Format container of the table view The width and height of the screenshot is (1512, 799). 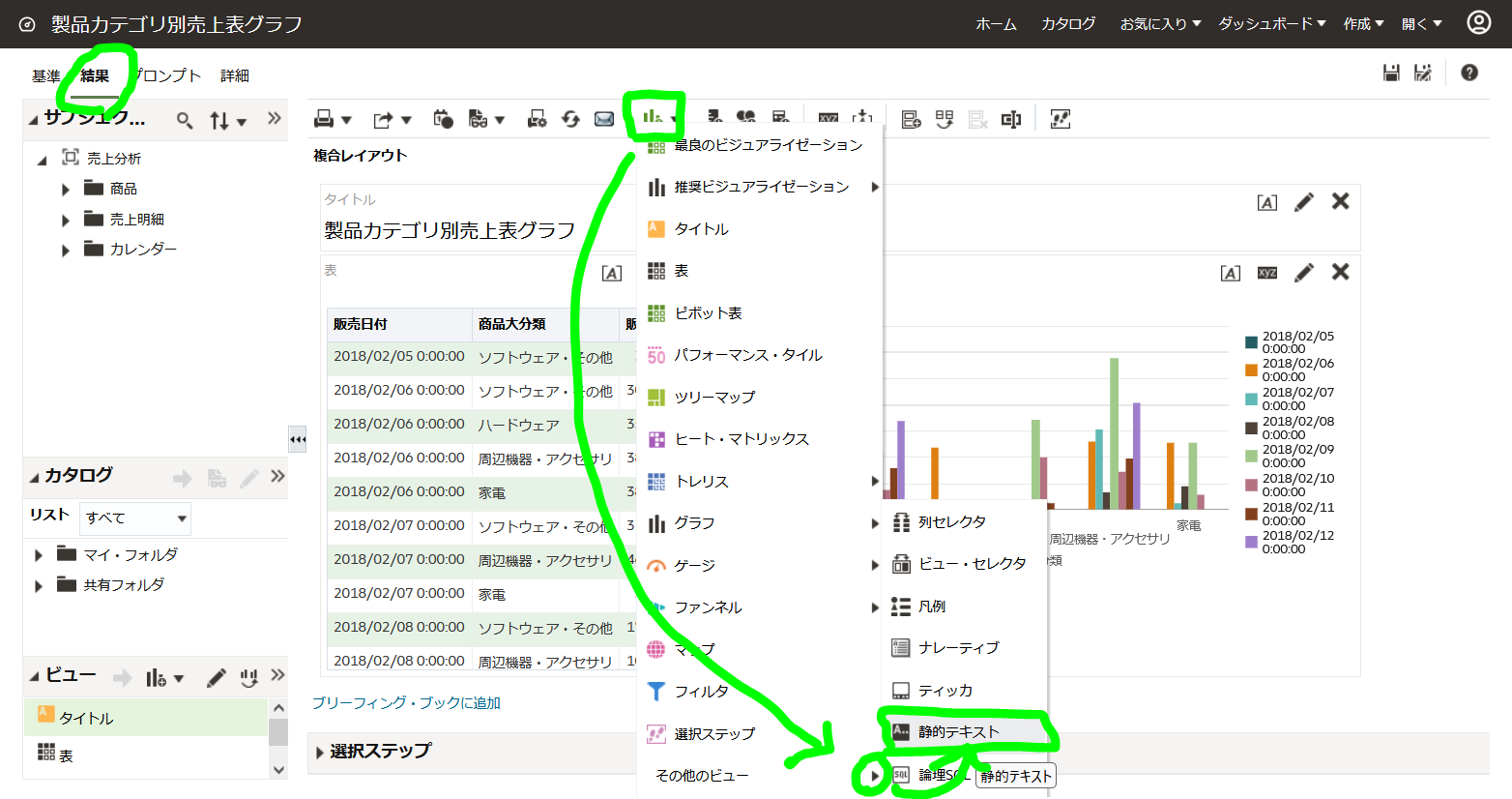tap(612, 273)
